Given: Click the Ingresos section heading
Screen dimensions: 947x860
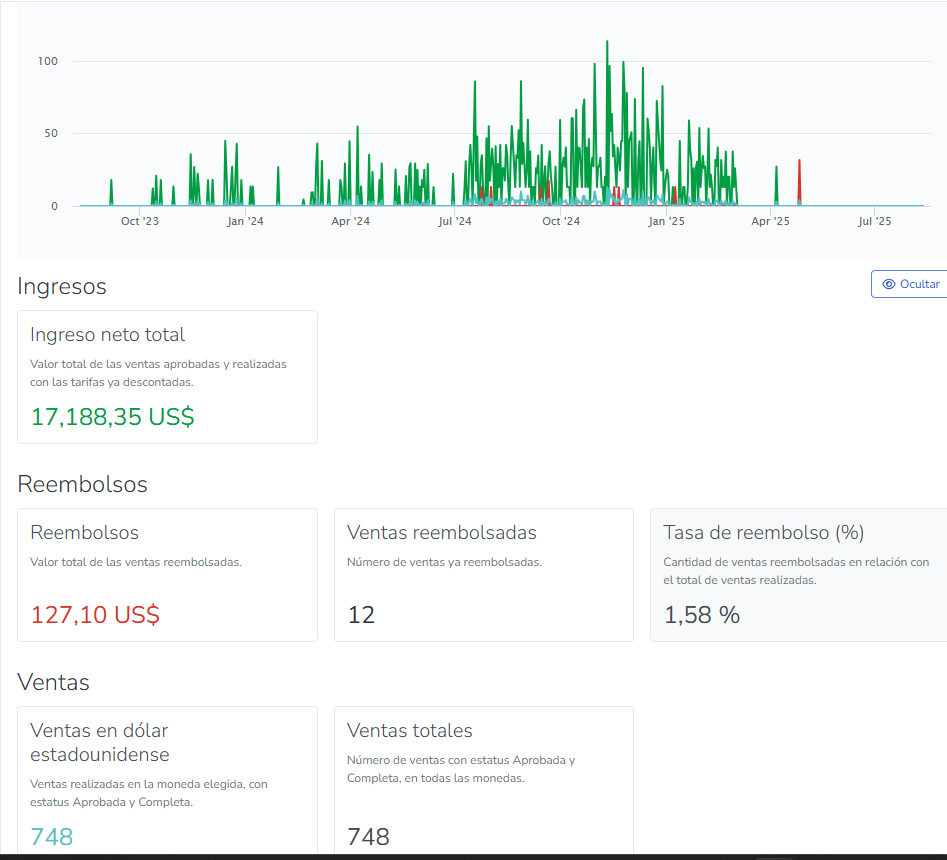Looking at the screenshot, I should point(62,287).
